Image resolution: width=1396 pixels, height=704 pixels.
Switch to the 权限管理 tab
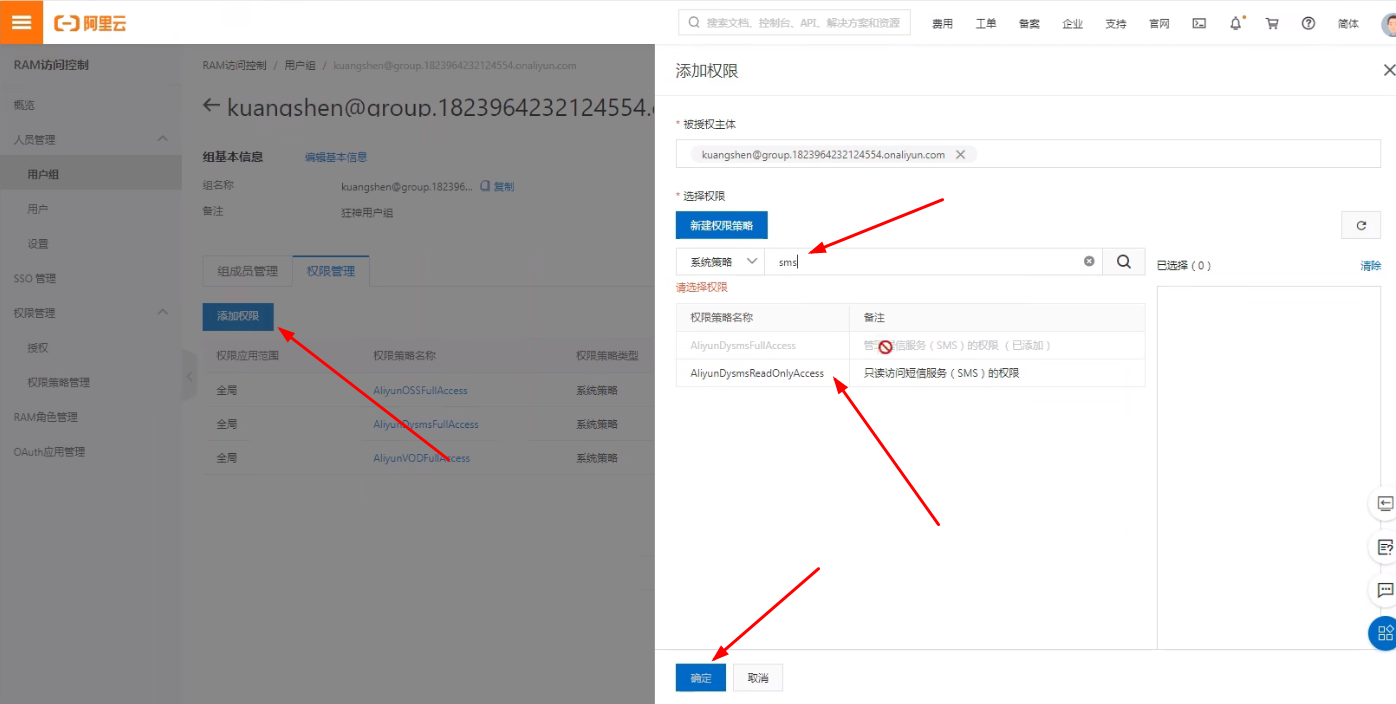pos(331,271)
